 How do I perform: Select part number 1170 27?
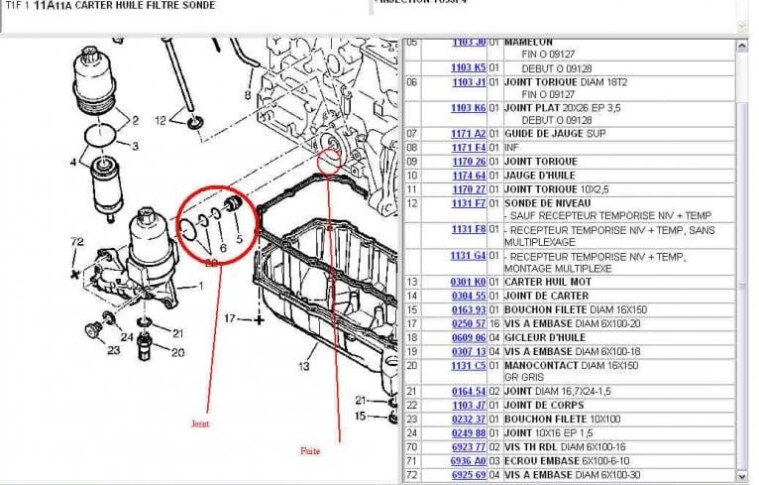[469, 189]
